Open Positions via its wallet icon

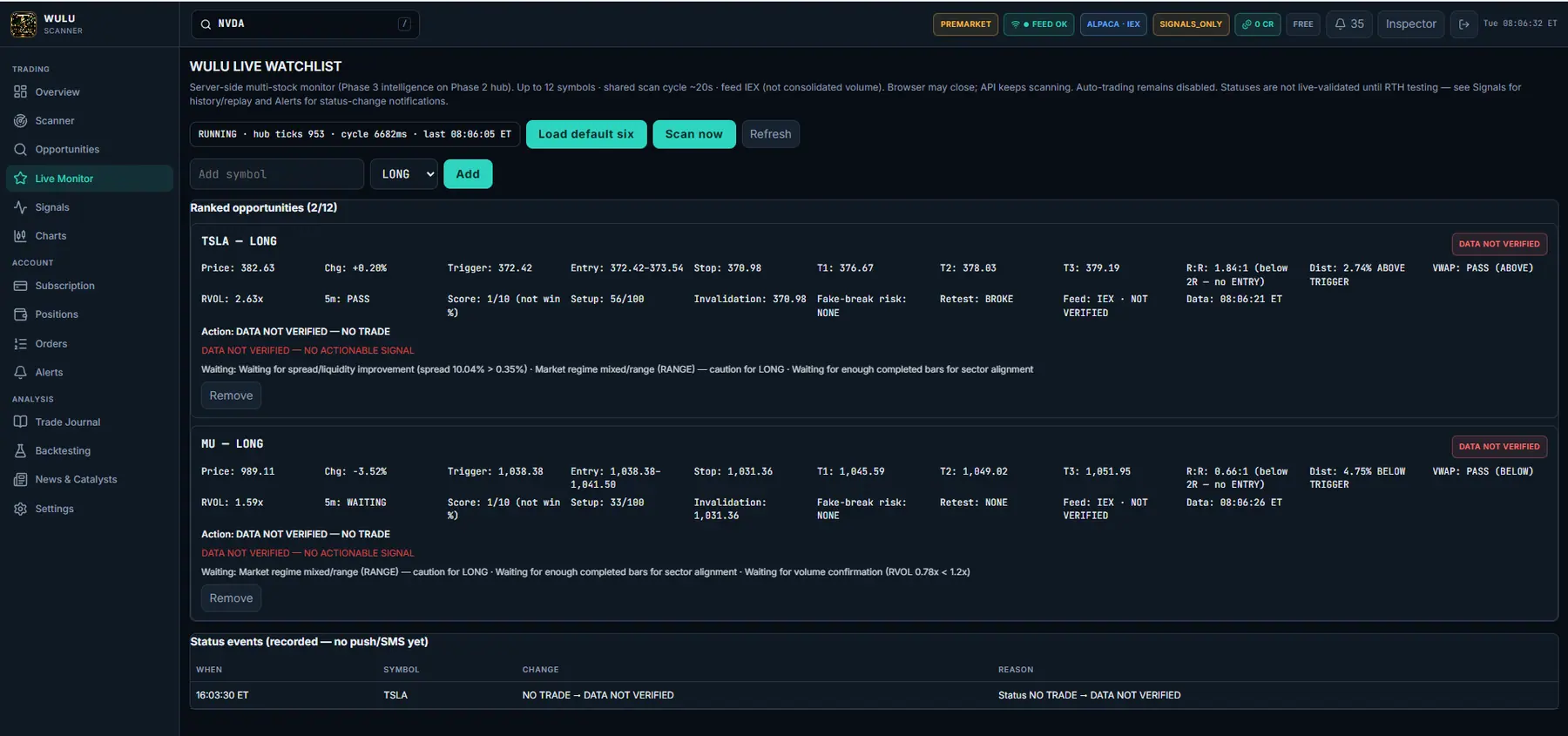pyautogui.click(x=21, y=314)
